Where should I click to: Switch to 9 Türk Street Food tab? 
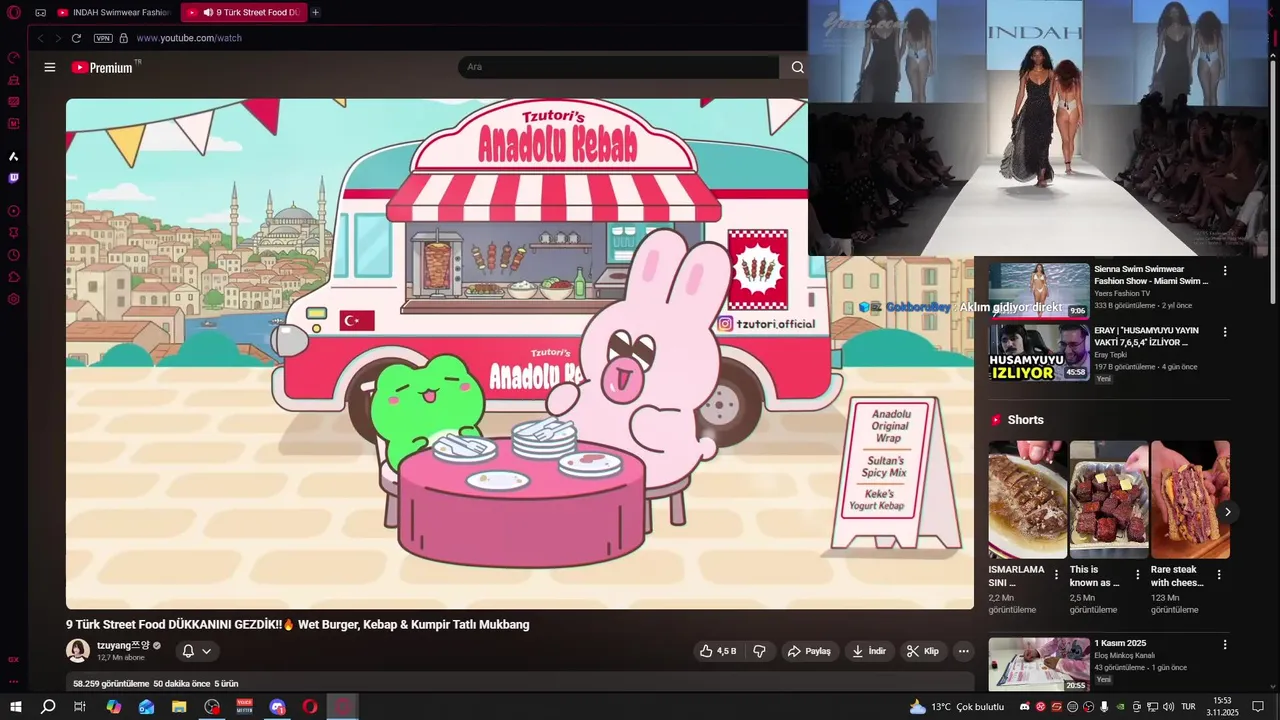[244, 13]
